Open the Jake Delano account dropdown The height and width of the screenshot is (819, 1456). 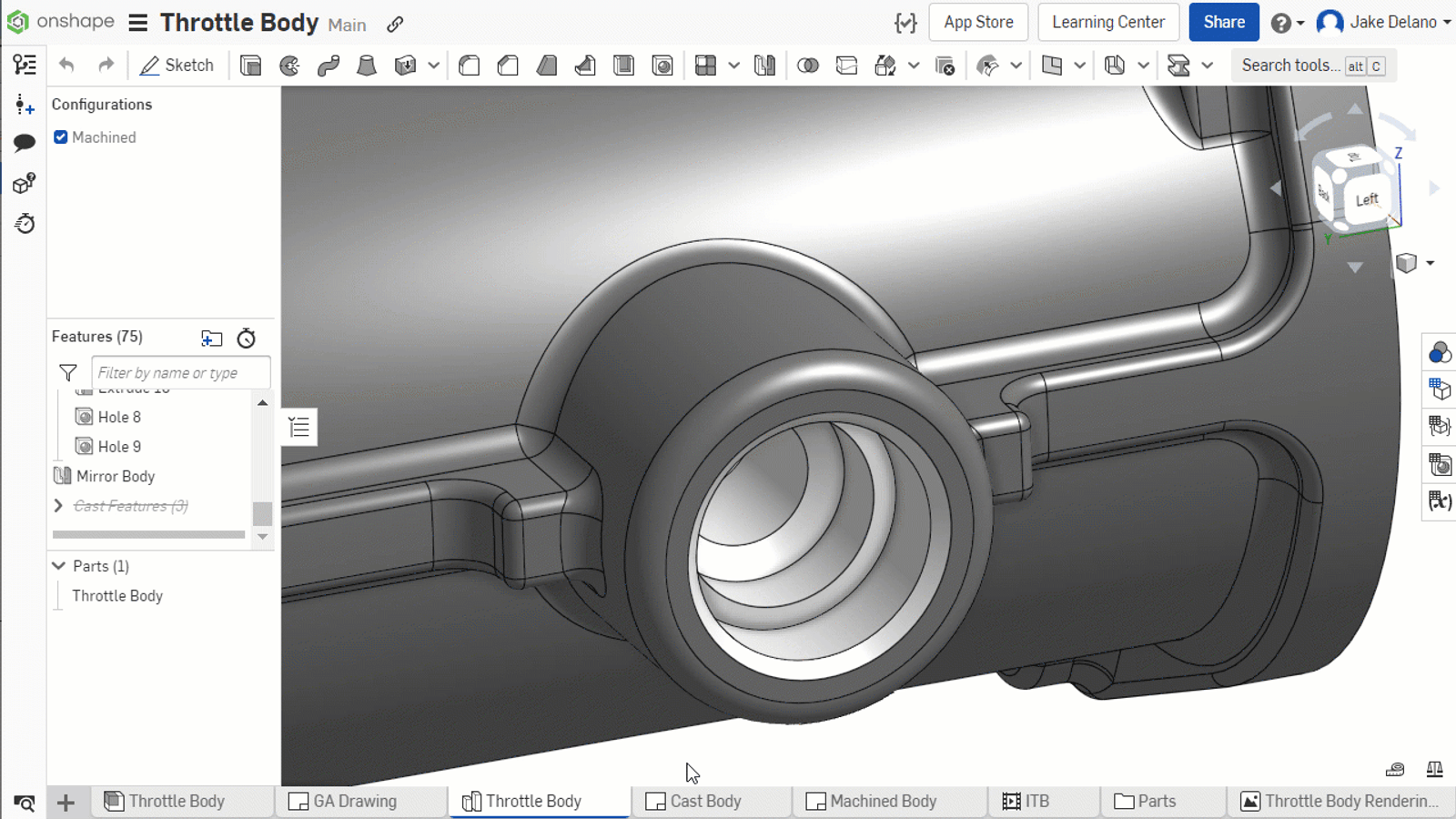coord(1383,22)
